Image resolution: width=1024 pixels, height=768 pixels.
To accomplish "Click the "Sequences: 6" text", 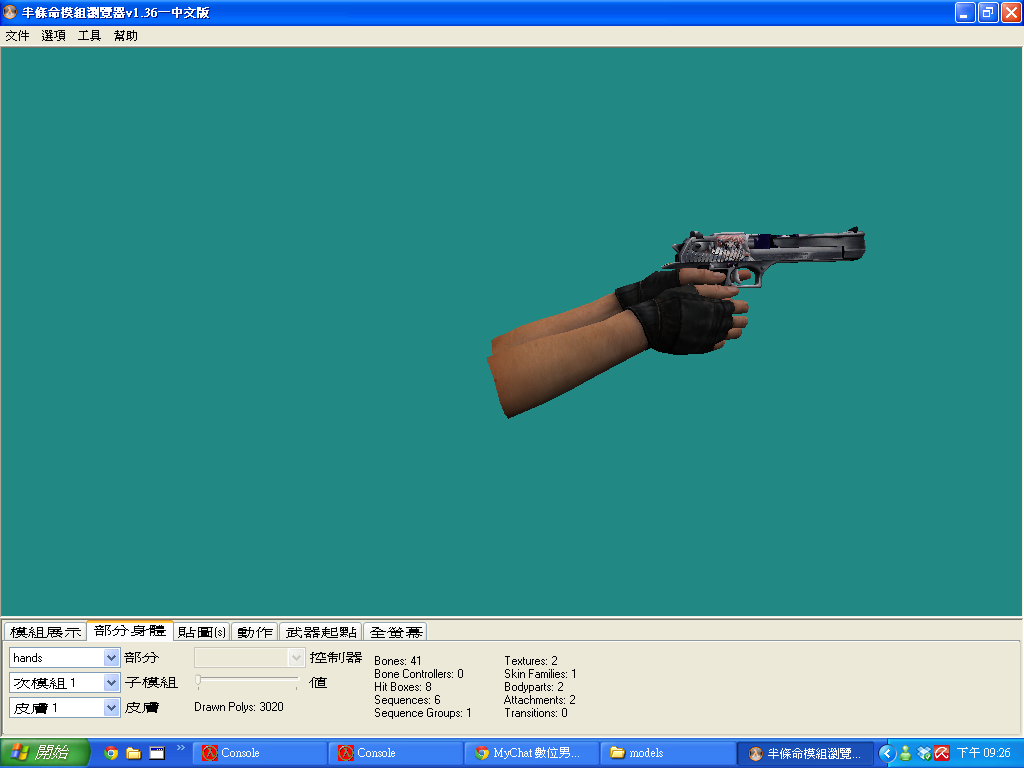I will pos(408,700).
